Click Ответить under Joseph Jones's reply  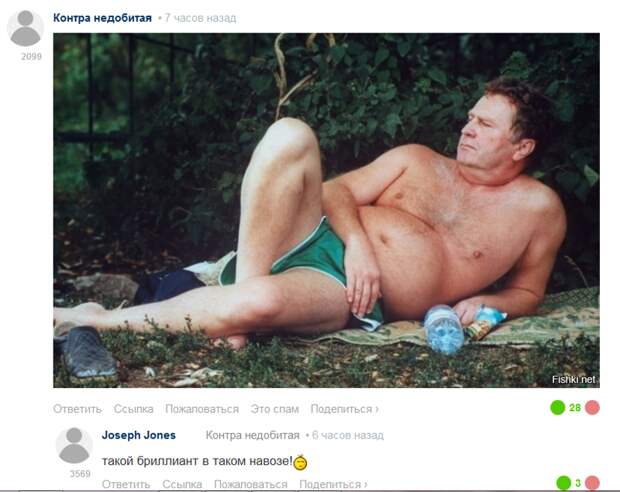coord(126,484)
